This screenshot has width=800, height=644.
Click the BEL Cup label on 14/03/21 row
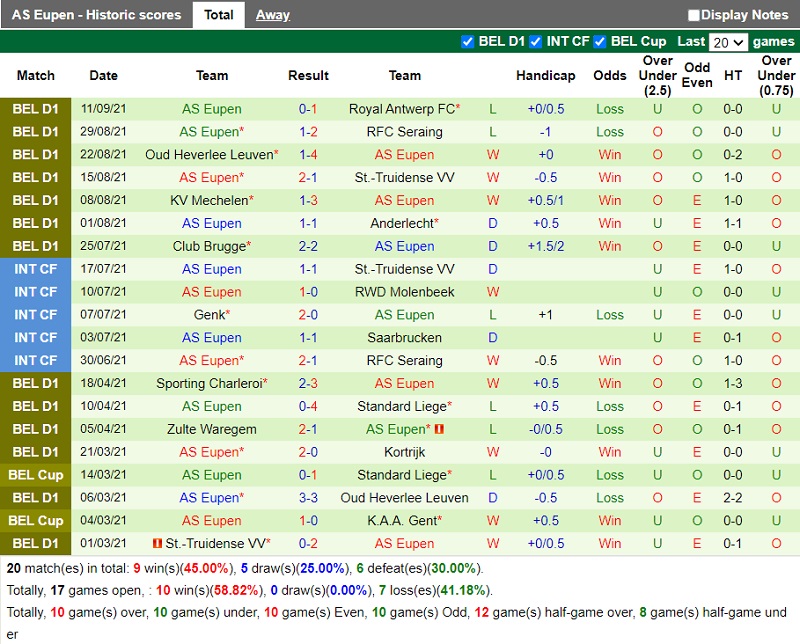tap(36, 475)
